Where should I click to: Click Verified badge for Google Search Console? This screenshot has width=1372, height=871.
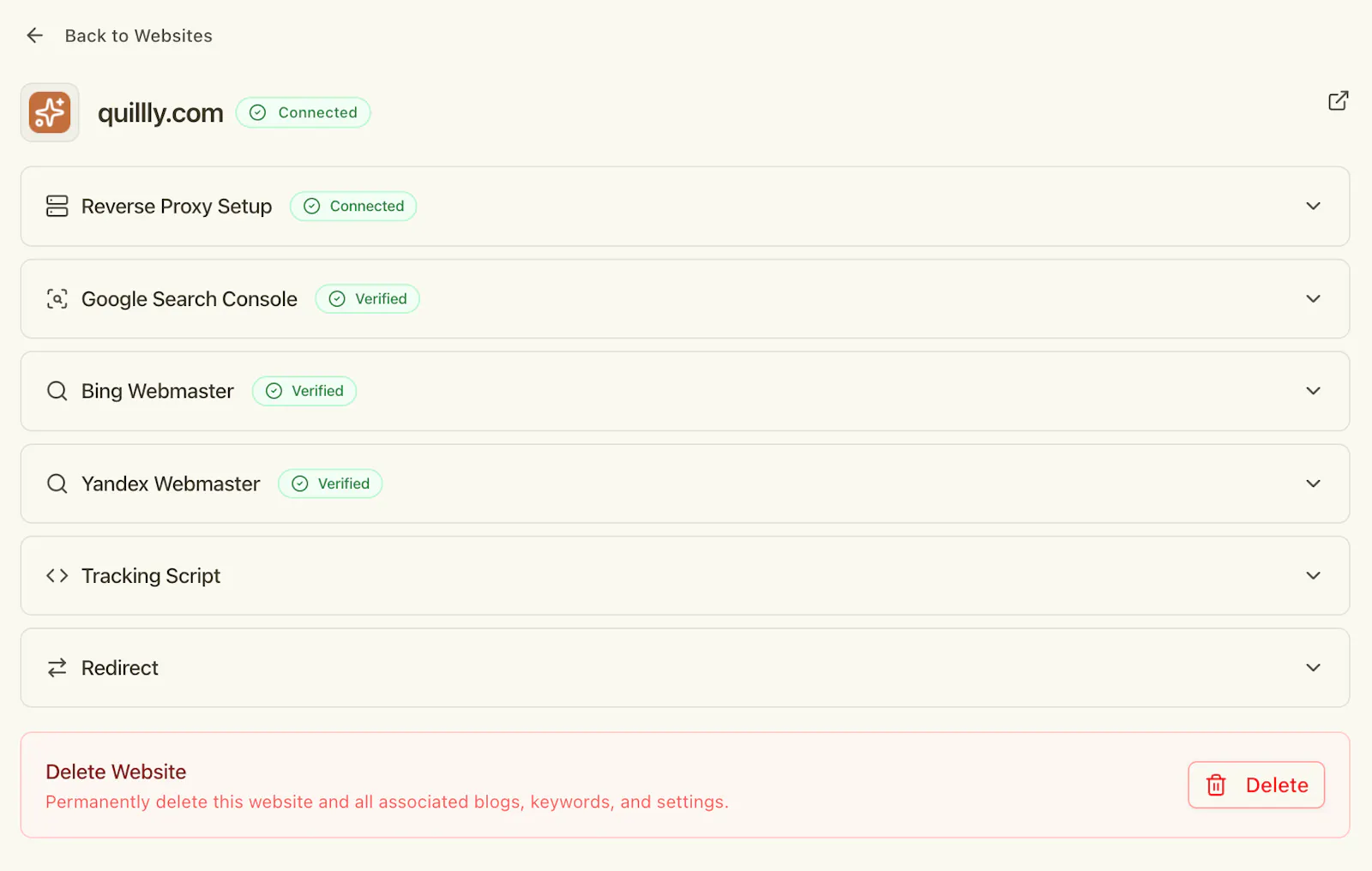click(x=368, y=298)
